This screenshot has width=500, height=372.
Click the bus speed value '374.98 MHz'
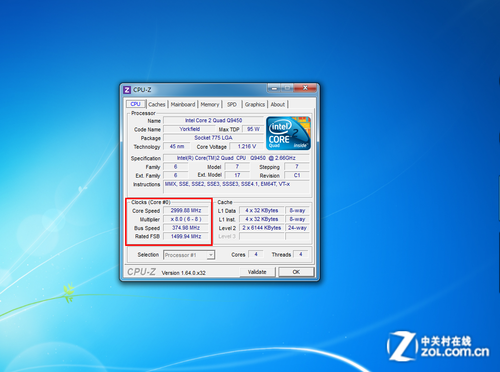click(x=186, y=228)
